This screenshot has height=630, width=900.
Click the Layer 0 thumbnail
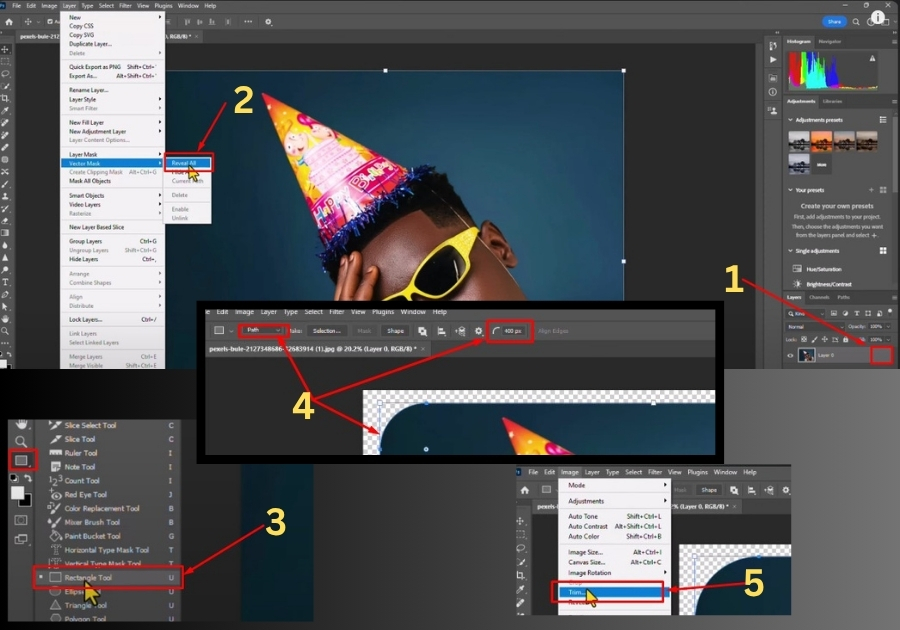[806, 356]
